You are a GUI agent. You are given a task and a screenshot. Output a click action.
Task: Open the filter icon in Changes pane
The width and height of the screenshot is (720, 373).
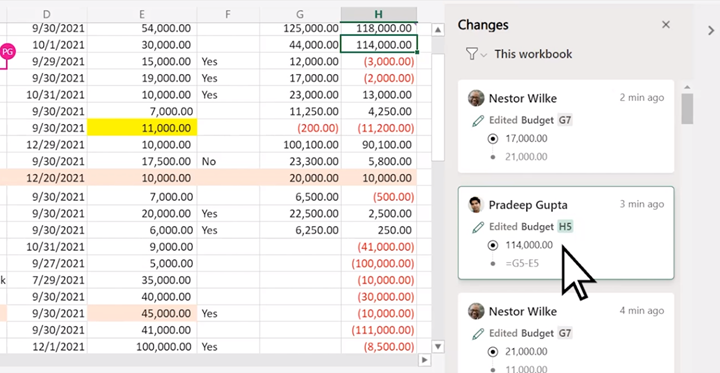(472, 54)
